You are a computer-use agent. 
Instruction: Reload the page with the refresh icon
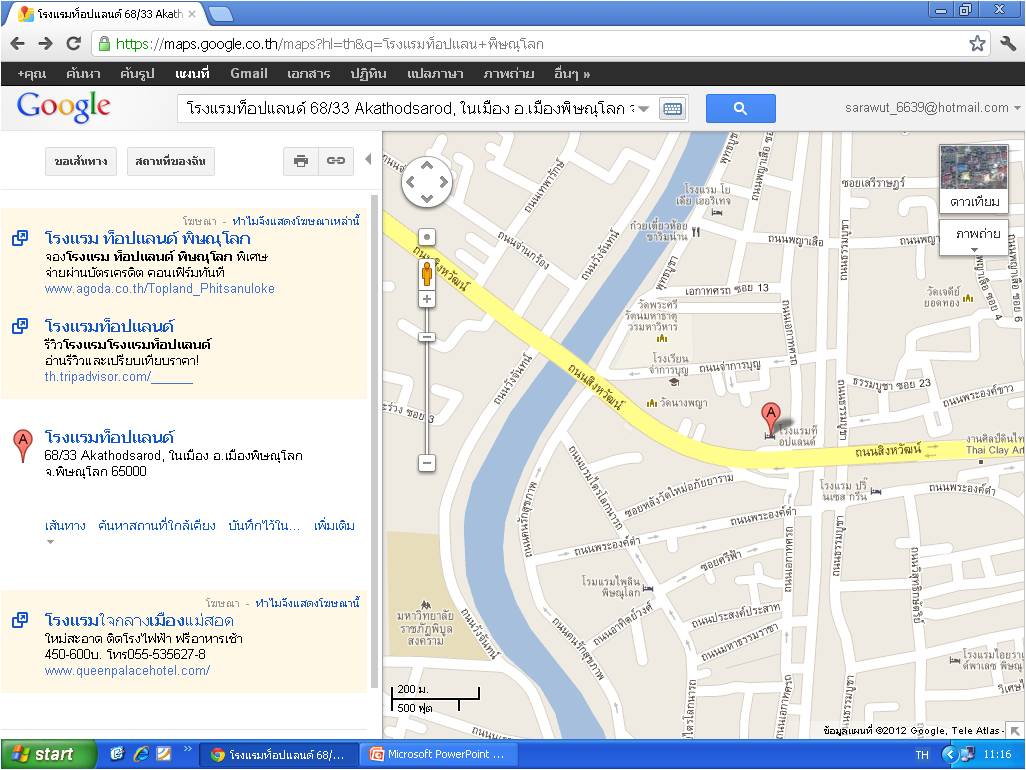click(x=73, y=44)
